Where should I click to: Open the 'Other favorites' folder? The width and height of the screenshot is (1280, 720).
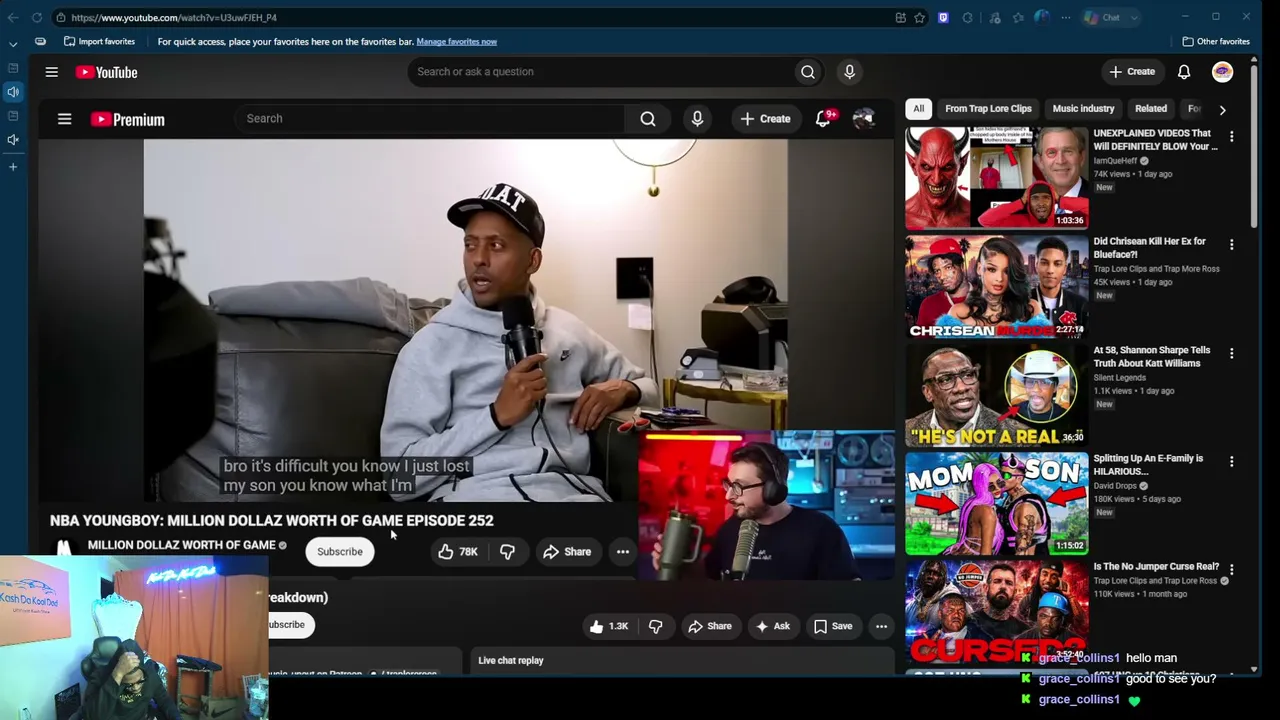coord(1216,42)
